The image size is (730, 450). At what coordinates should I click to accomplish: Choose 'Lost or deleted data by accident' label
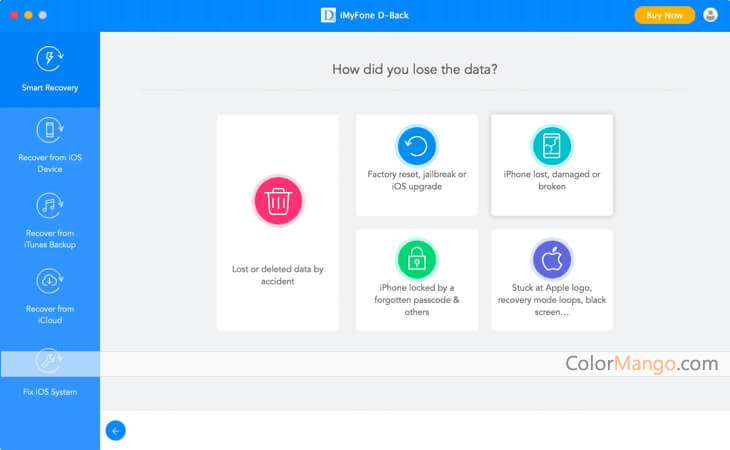277,275
